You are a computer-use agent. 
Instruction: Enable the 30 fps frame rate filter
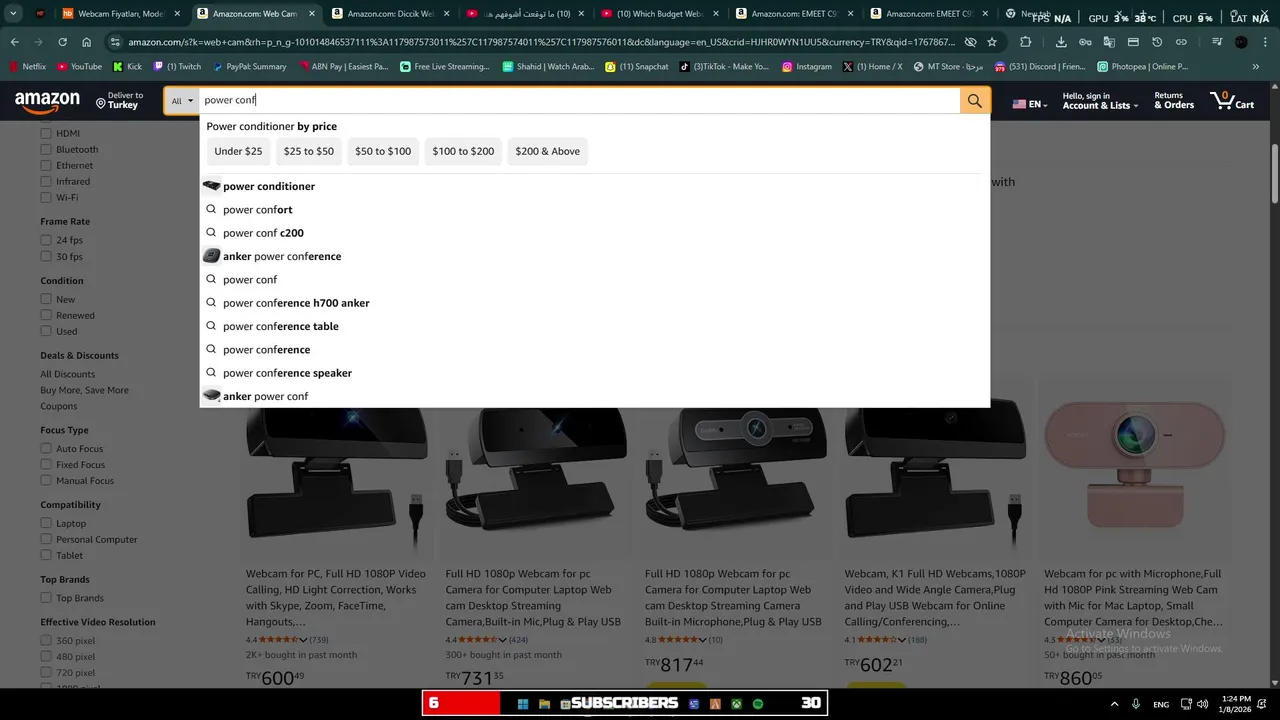pos(45,256)
